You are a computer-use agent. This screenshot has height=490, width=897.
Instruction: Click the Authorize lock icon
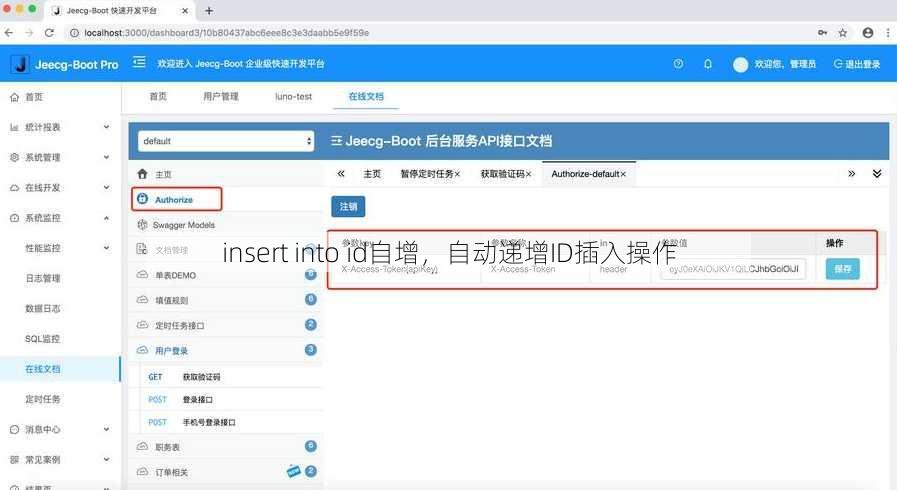point(142,199)
